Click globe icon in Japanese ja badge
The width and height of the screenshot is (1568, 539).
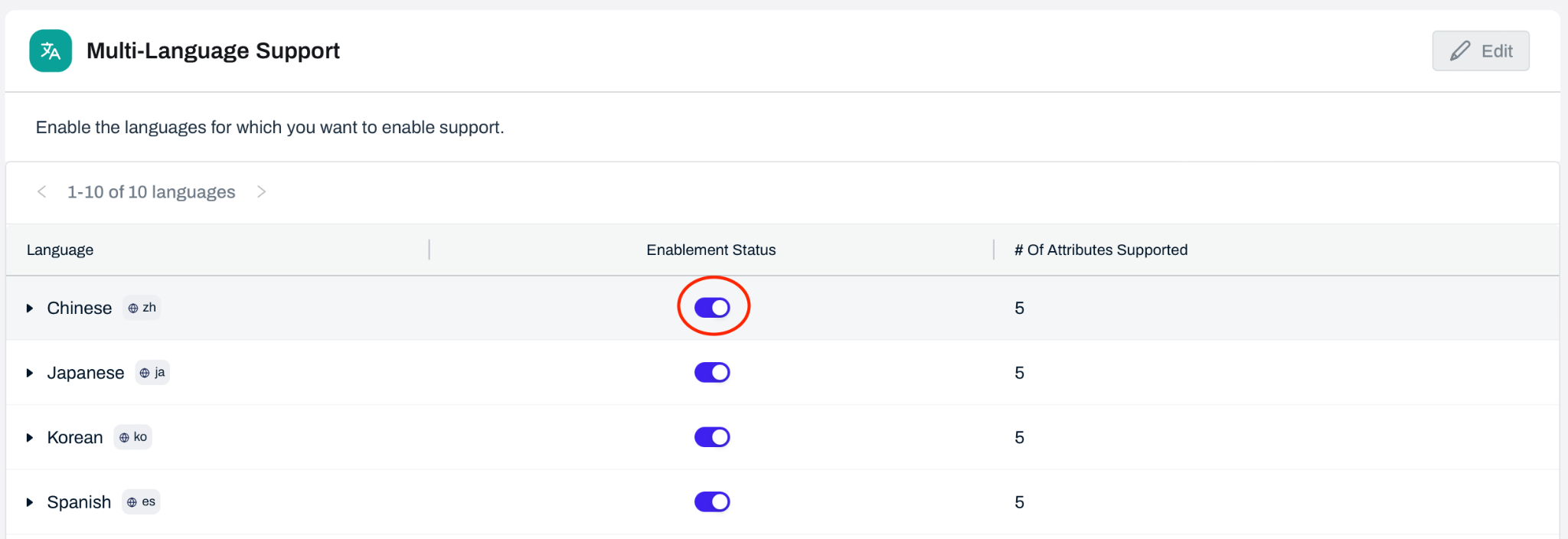[x=145, y=374]
